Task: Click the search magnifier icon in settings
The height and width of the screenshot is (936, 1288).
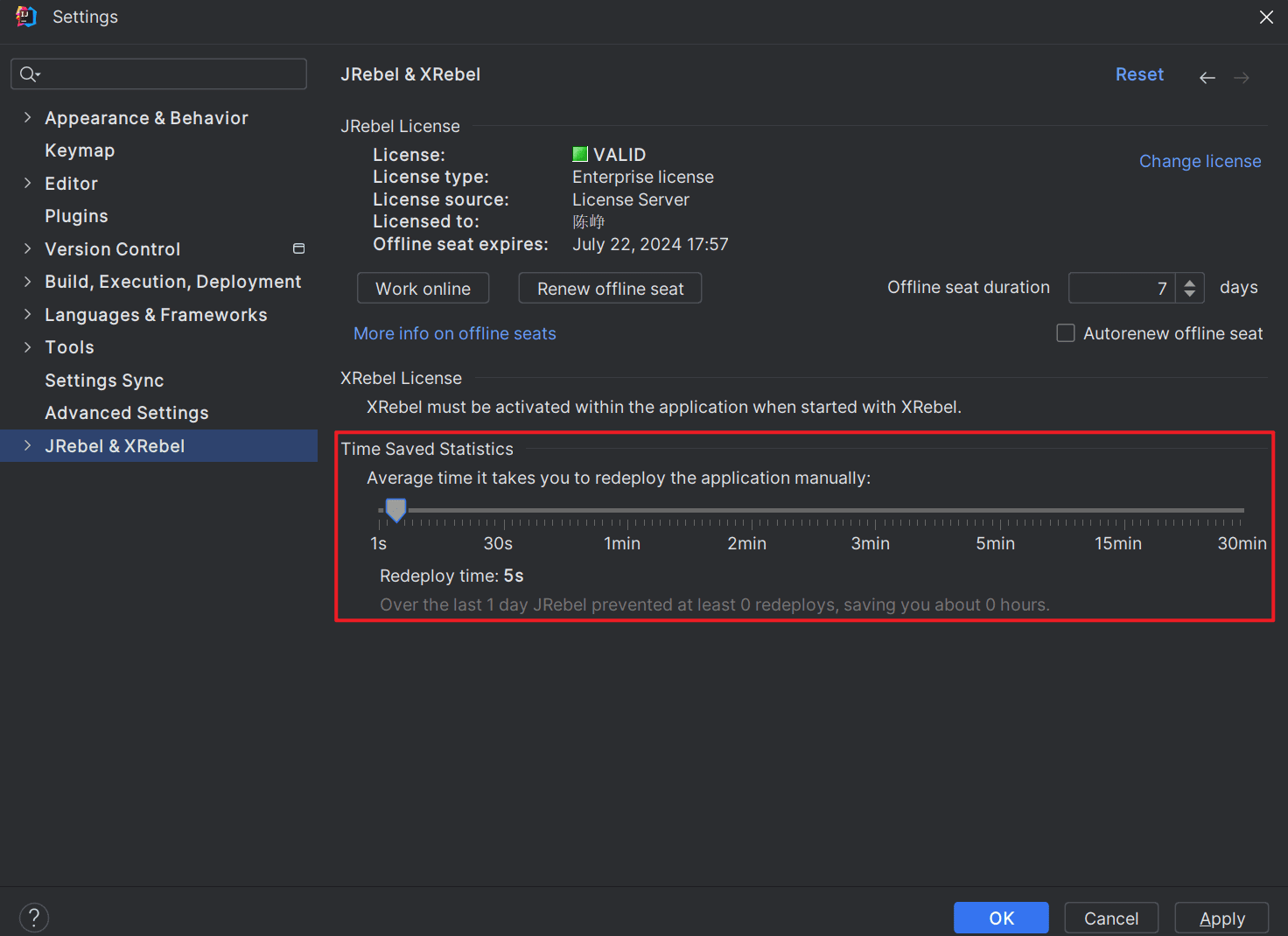Action: (30, 74)
